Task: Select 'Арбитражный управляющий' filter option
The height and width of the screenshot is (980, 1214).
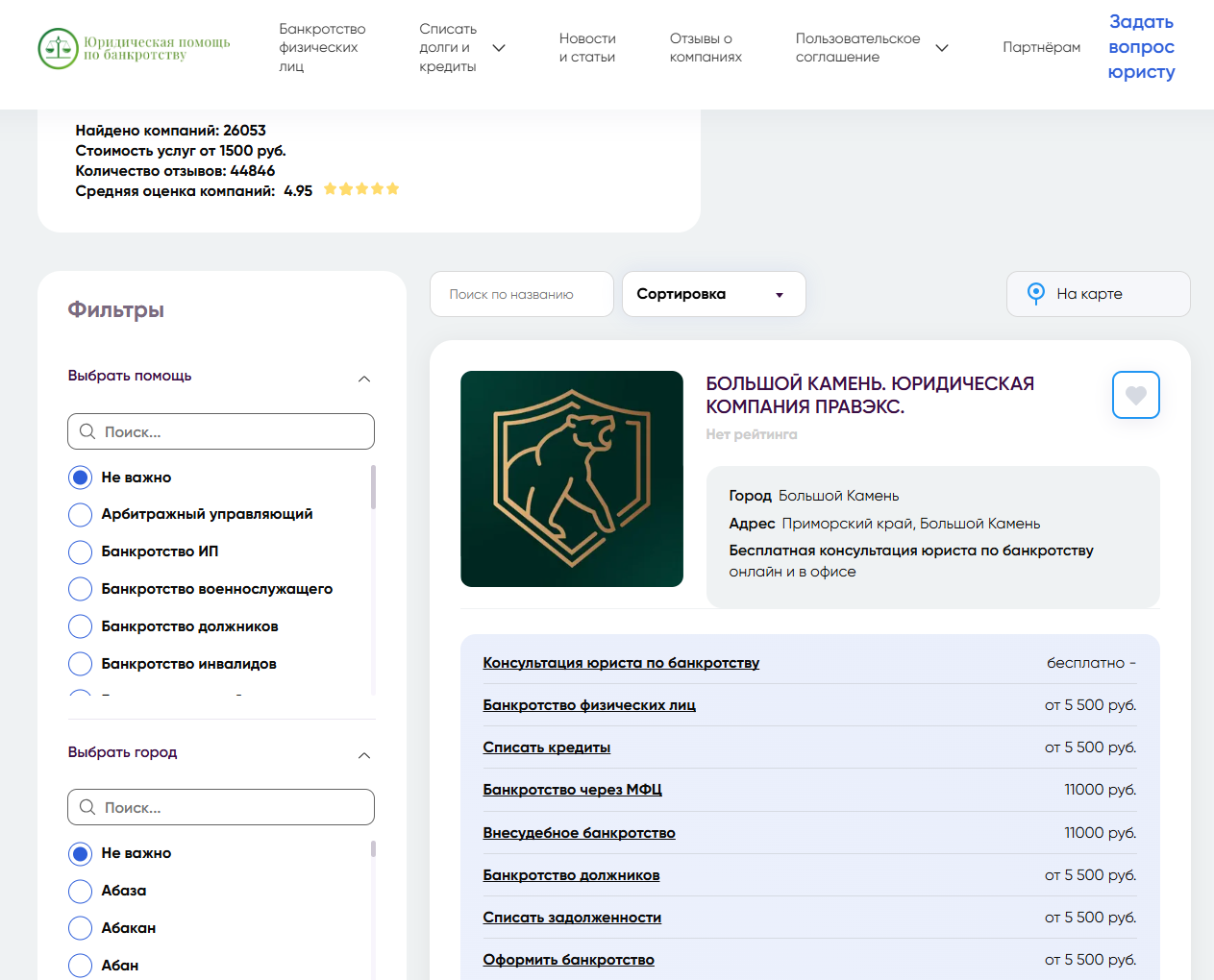Action: [81, 515]
